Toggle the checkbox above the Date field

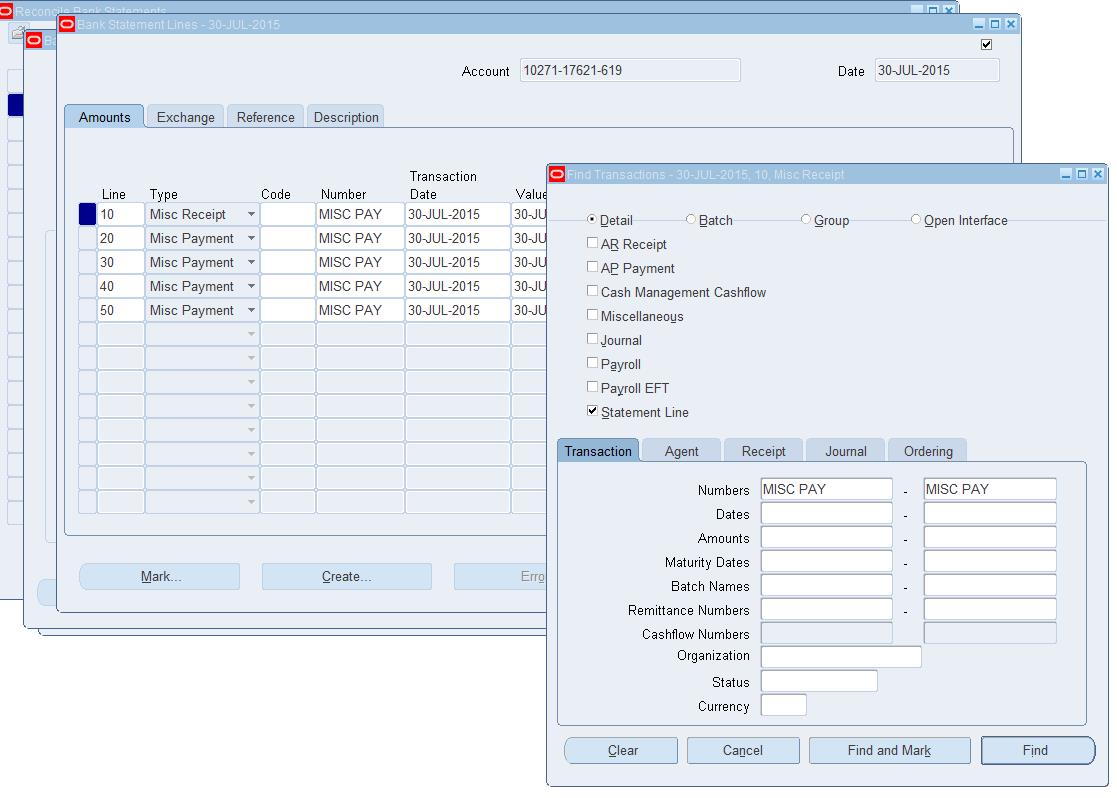(987, 45)
